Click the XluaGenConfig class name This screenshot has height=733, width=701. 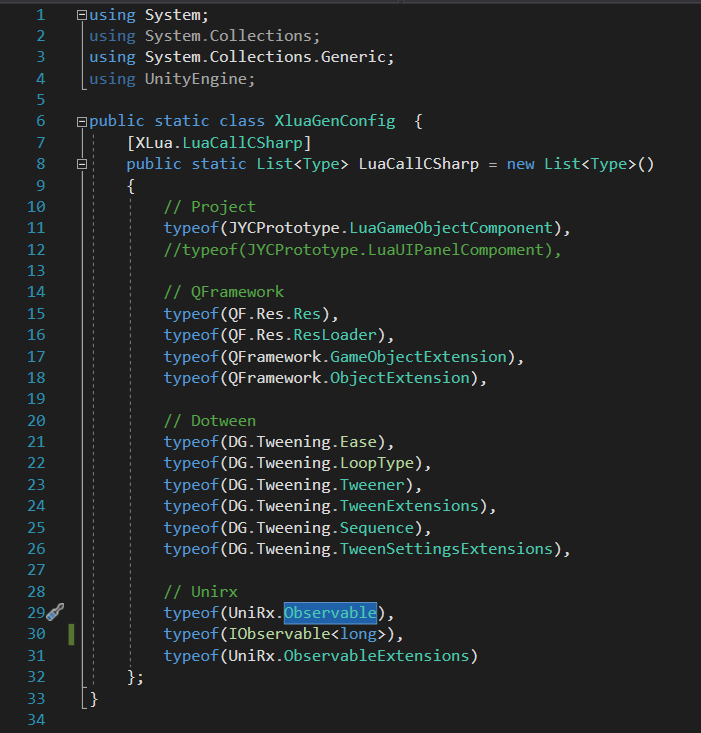tap(335, 121)
